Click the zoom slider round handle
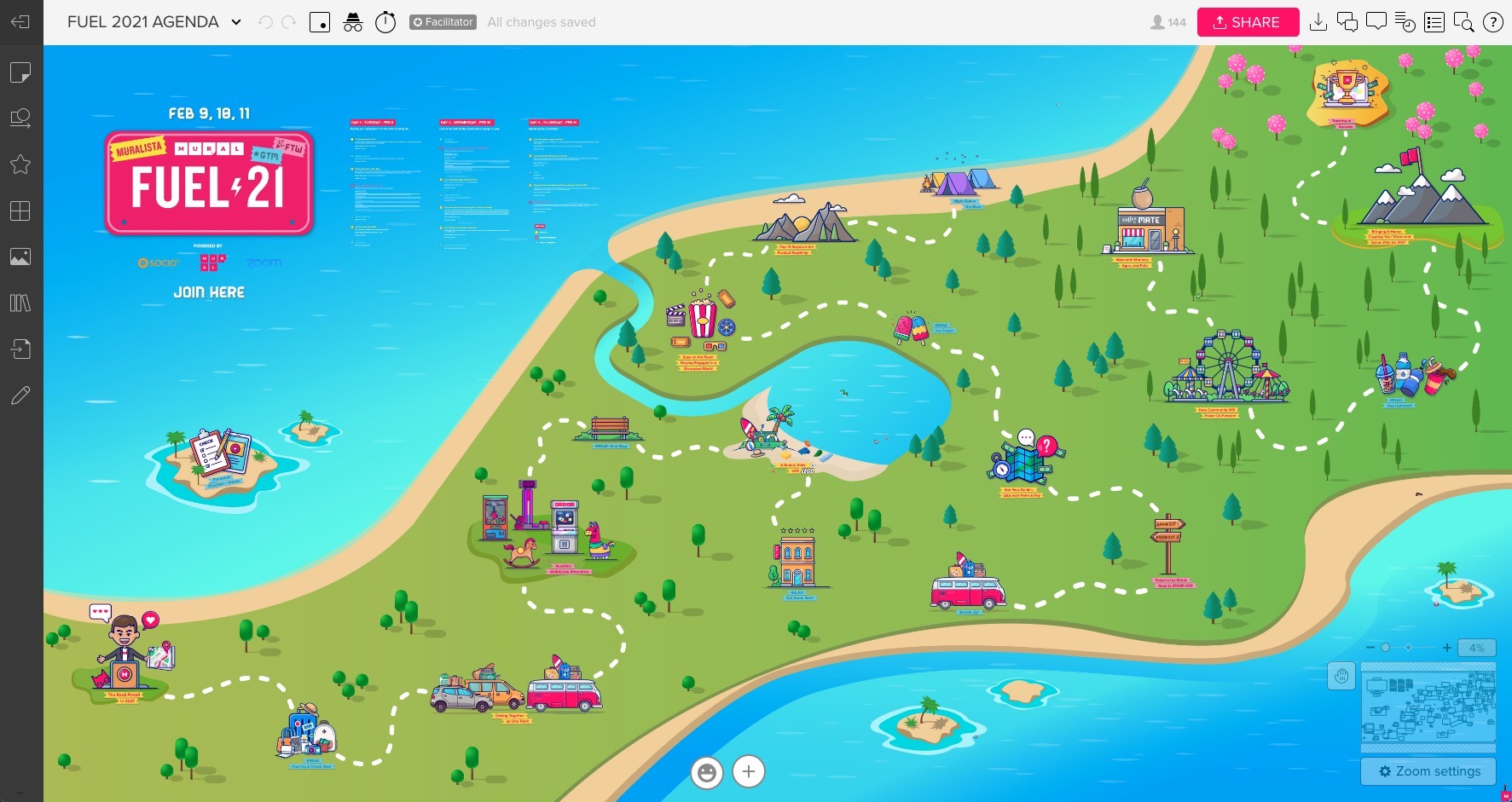Screen dimensions: 1512x802 pos(1385,648)
